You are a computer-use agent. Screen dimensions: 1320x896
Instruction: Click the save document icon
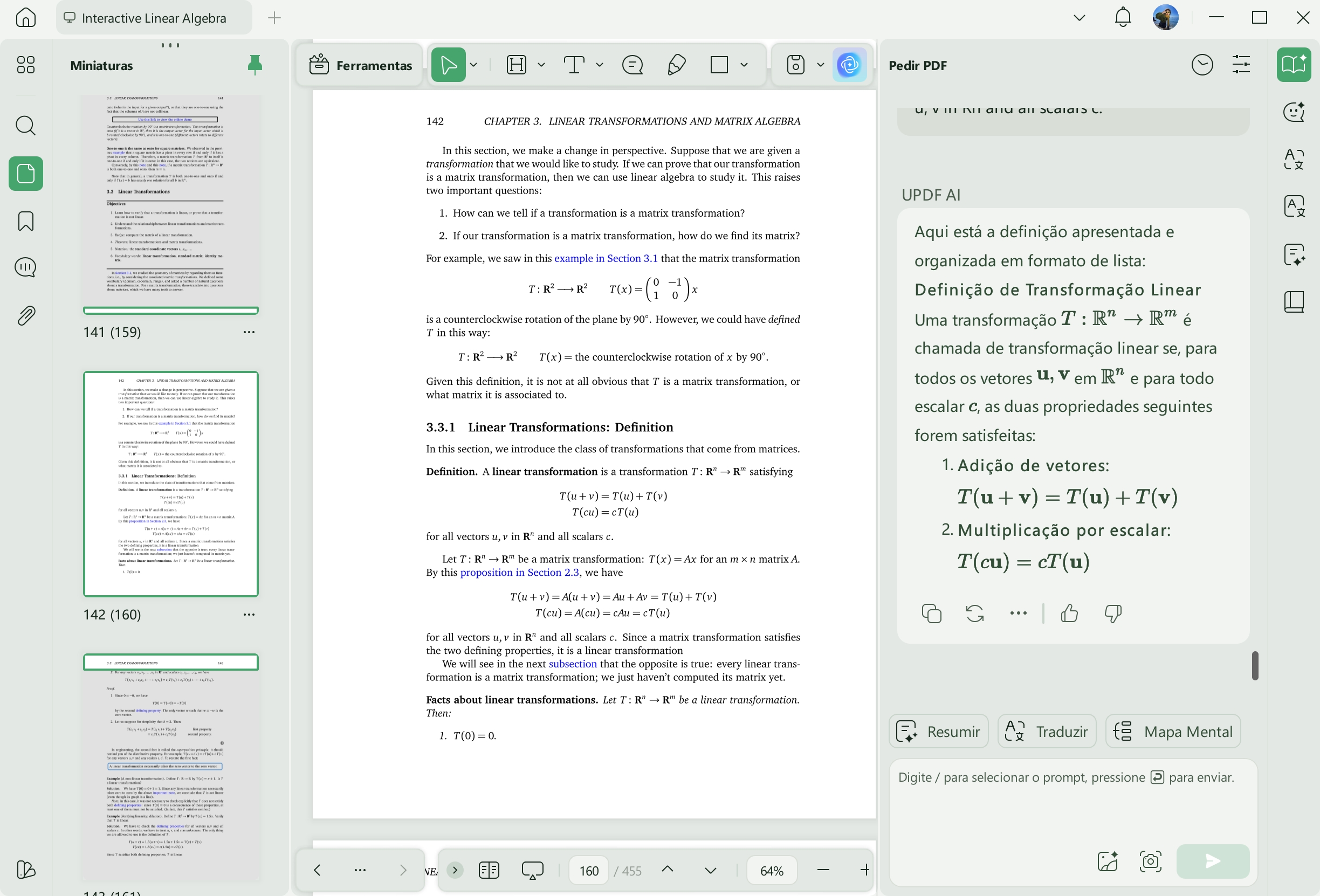click(795, 65)
